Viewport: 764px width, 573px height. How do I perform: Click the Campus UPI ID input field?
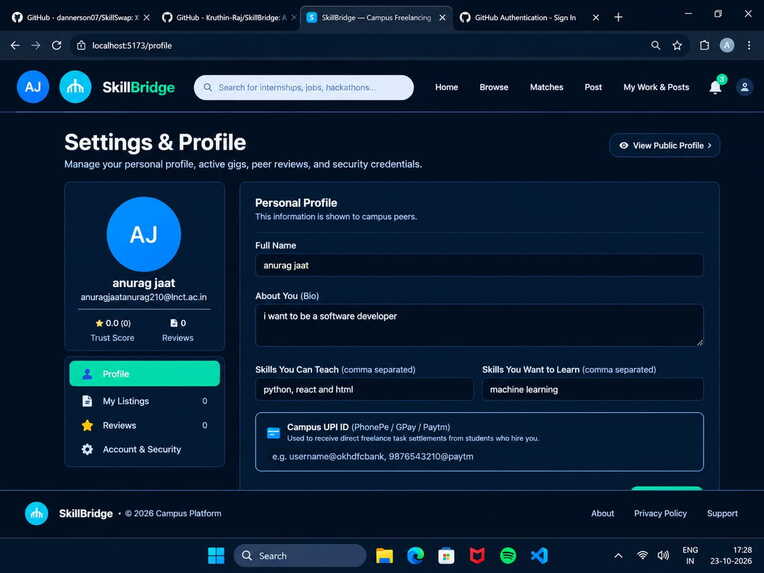point(479,457)
